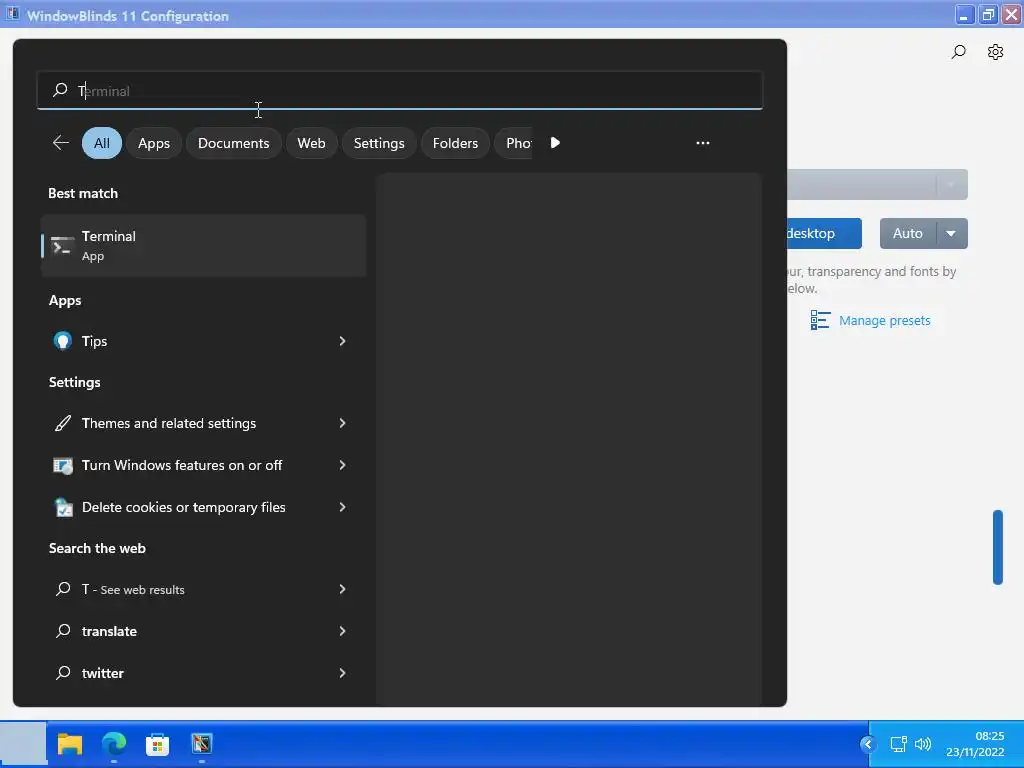Open the Terminal app best match
Screen dimensions: 1024x768
204,246
